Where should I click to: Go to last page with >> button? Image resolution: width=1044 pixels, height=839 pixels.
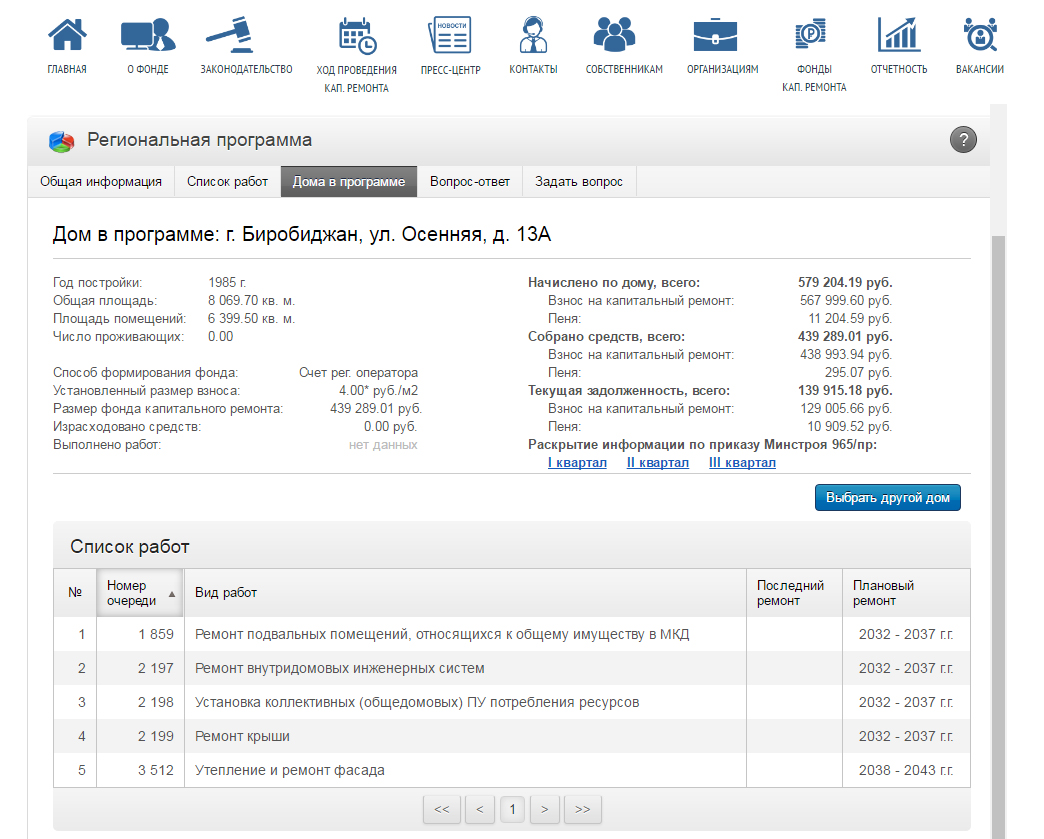[583, 810]
